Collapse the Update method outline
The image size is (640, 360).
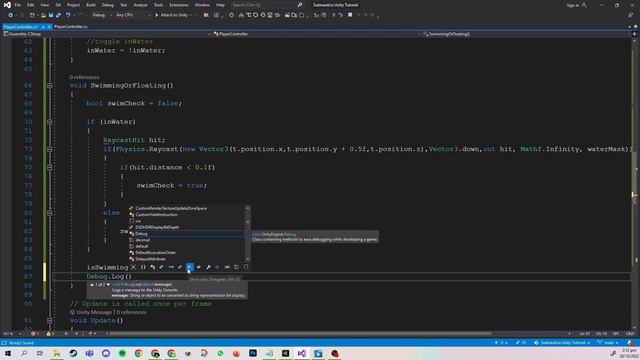click(49, 321)
